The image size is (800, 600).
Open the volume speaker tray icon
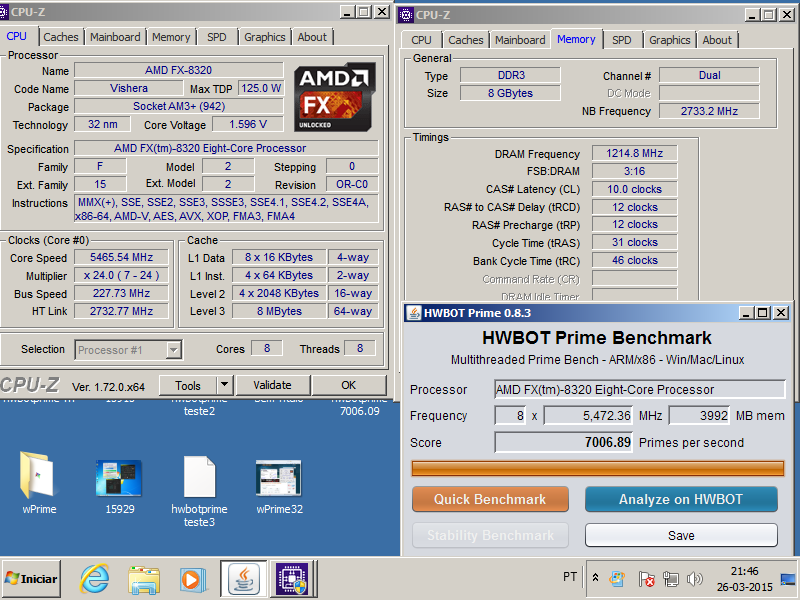click(x=694, y=579)
